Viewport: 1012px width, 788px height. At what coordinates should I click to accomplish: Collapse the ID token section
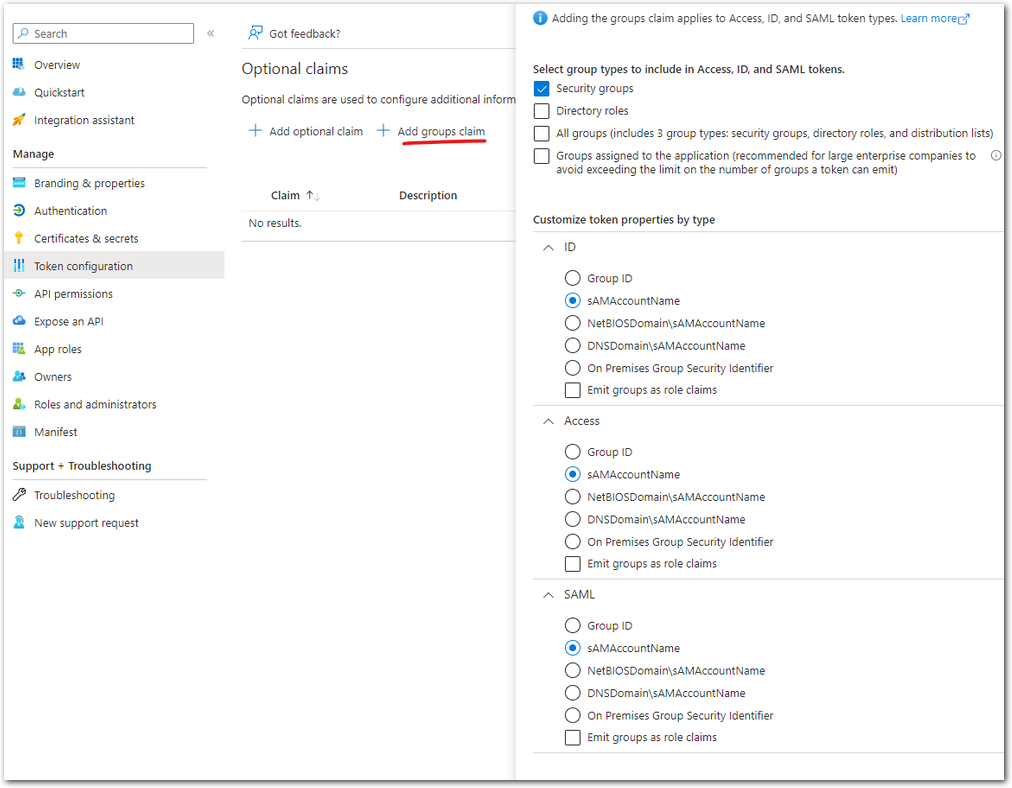pyautogui.click(x=548, y=247)
